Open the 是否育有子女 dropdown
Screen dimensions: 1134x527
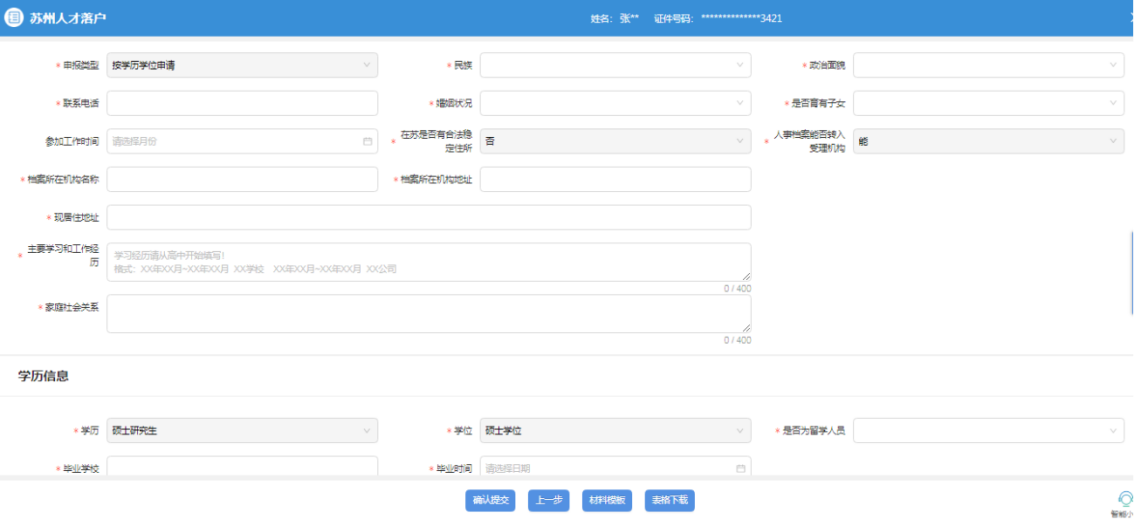tap(987, 104)
